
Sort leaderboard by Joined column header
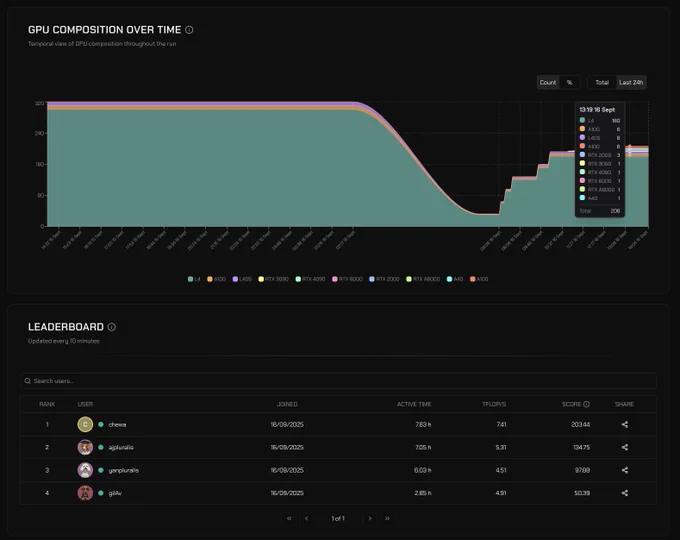(x=287, y=404)
